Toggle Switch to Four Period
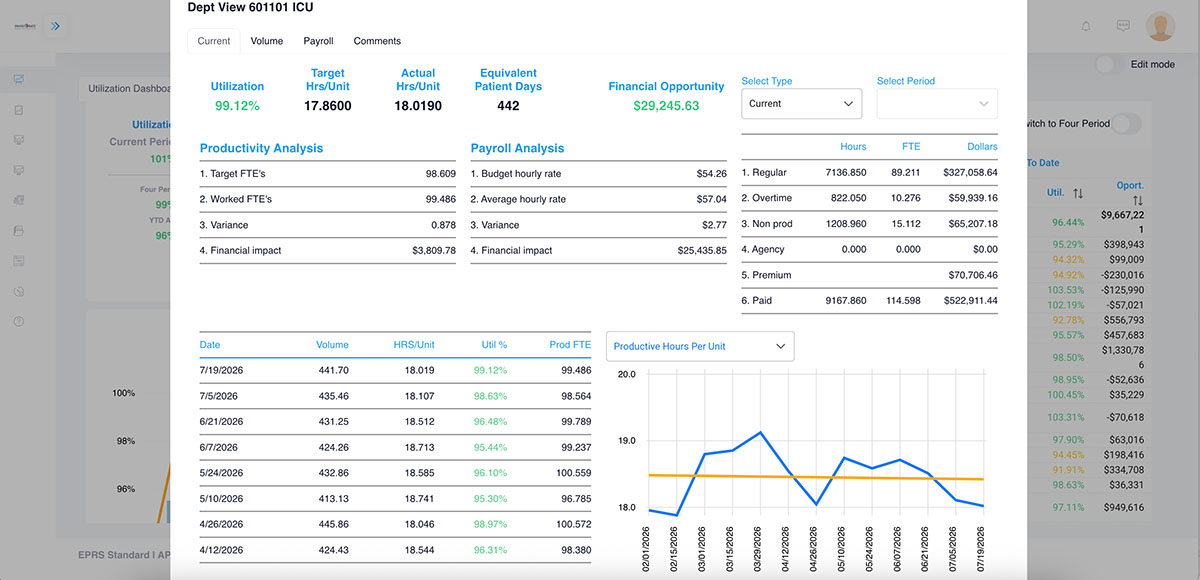The image size is (1200, 580). click(x=1127, y=124)
